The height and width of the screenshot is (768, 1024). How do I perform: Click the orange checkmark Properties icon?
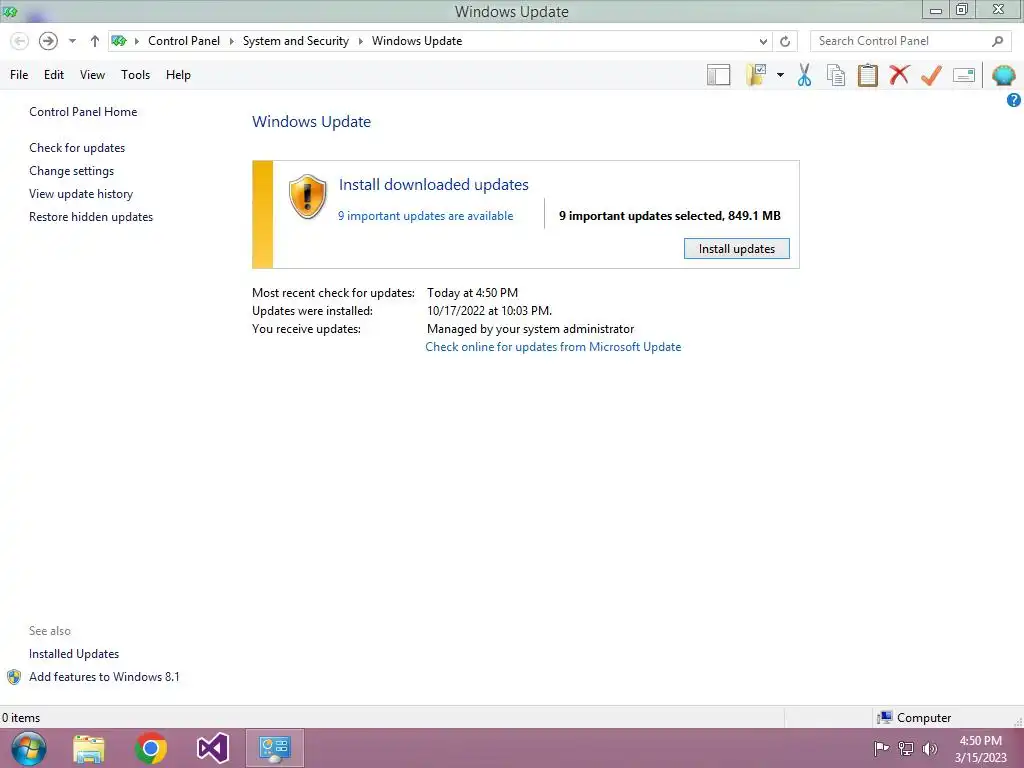[x=931, y=75]
